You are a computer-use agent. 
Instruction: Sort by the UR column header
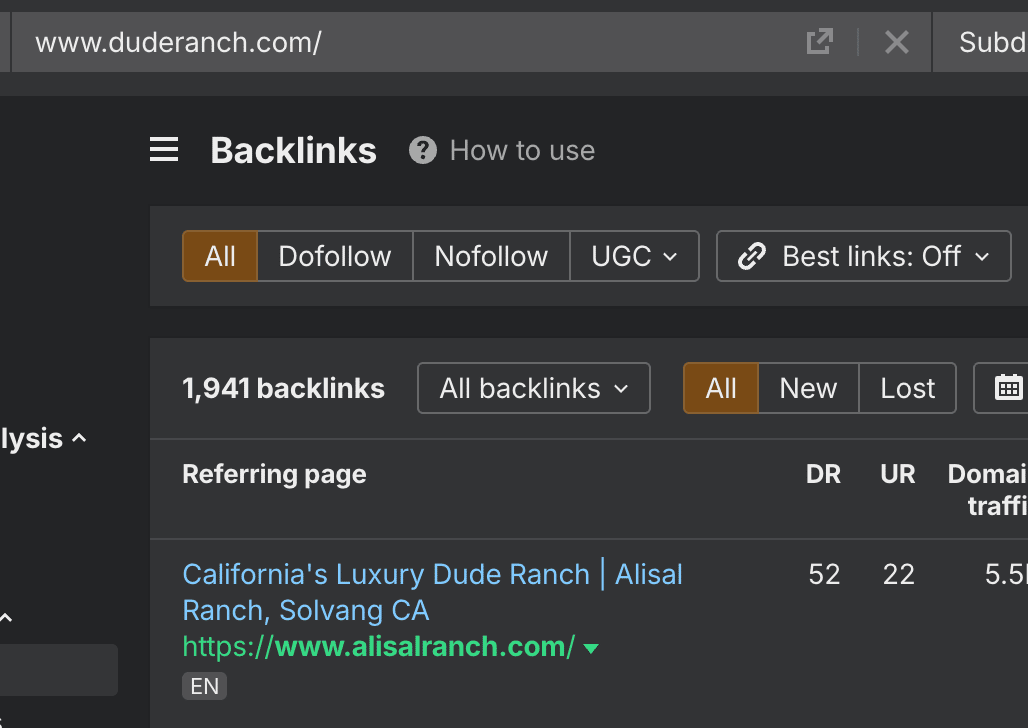[897, 474]
